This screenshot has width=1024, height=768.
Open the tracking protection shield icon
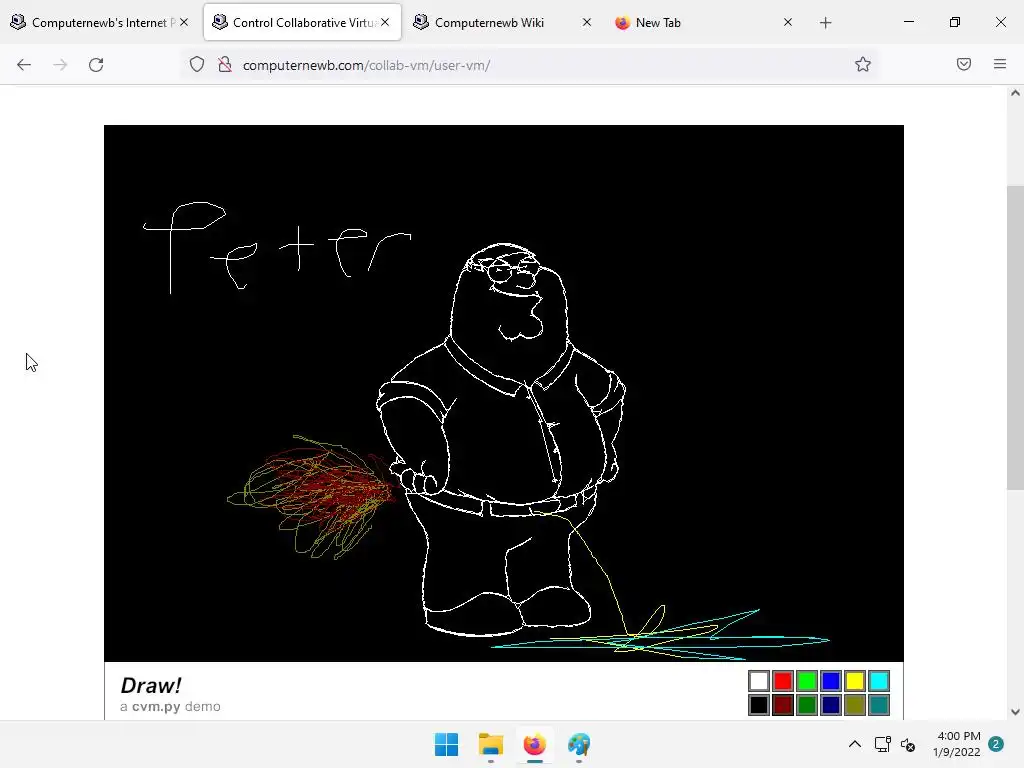coord(197,65)
